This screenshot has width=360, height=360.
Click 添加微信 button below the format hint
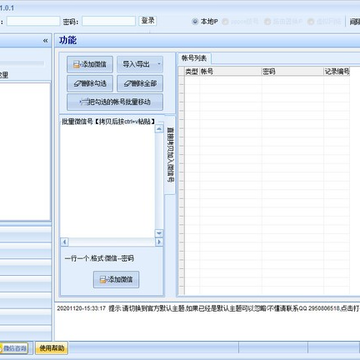(x=116, y=279)
